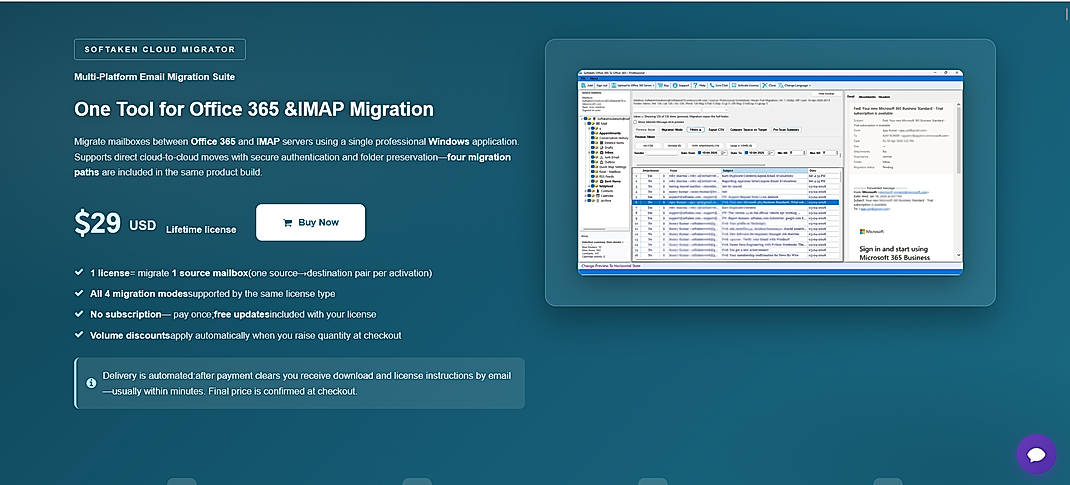
Task: Click the 'USD' currency label
Action: coord(143,226)
